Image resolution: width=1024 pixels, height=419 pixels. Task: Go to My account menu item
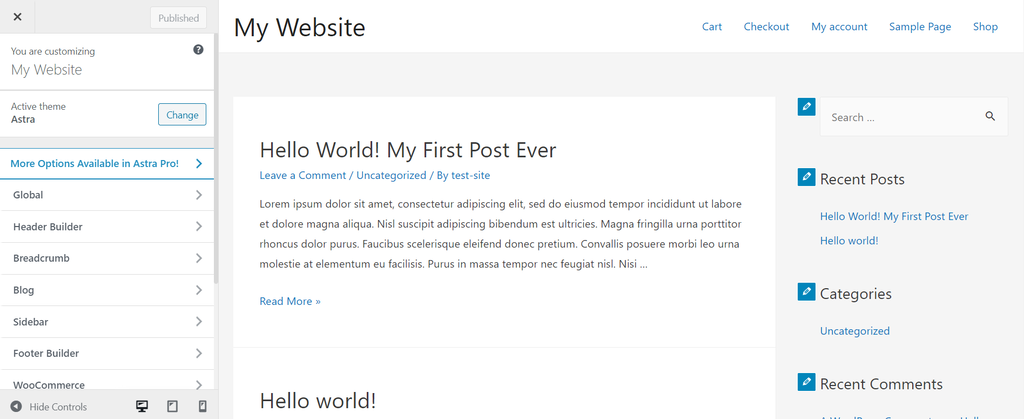point(839,27)
